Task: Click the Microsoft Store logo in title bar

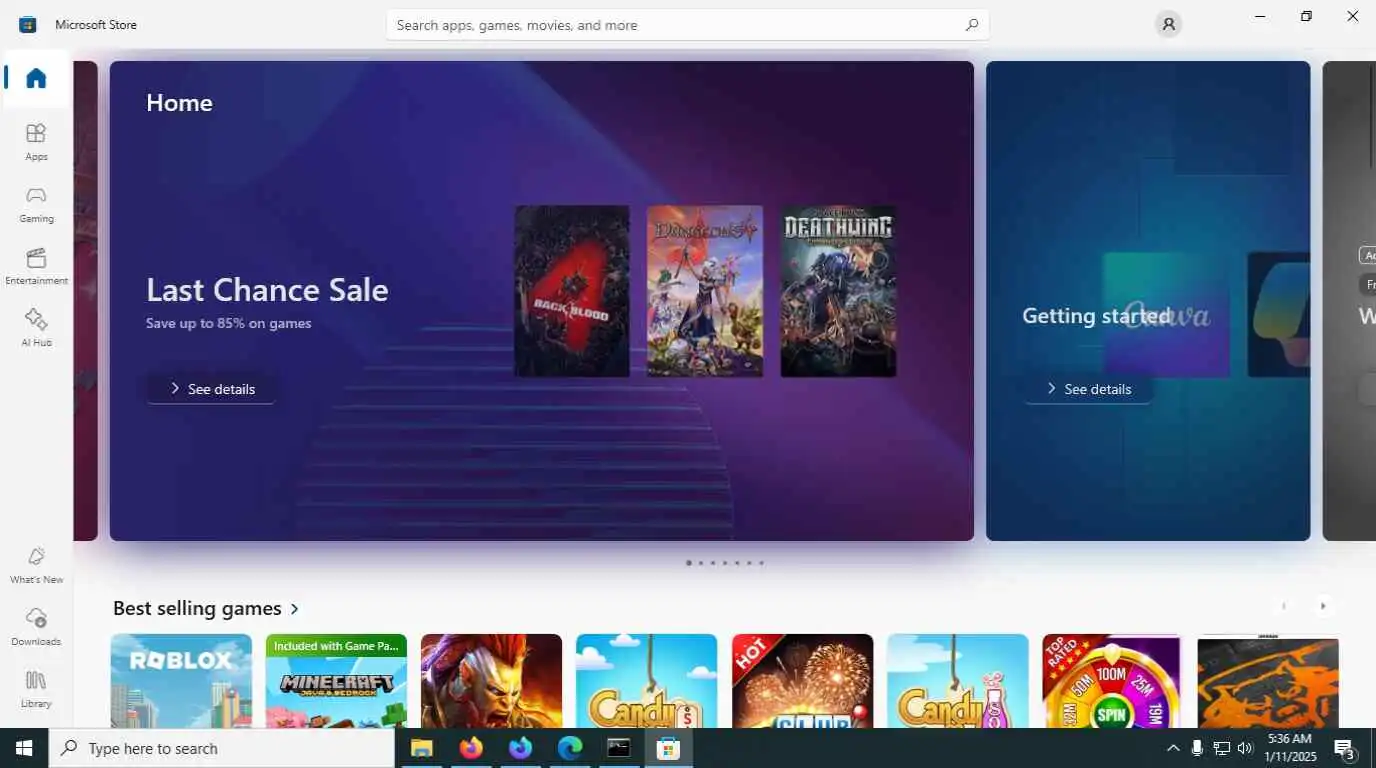Action: 28,24
